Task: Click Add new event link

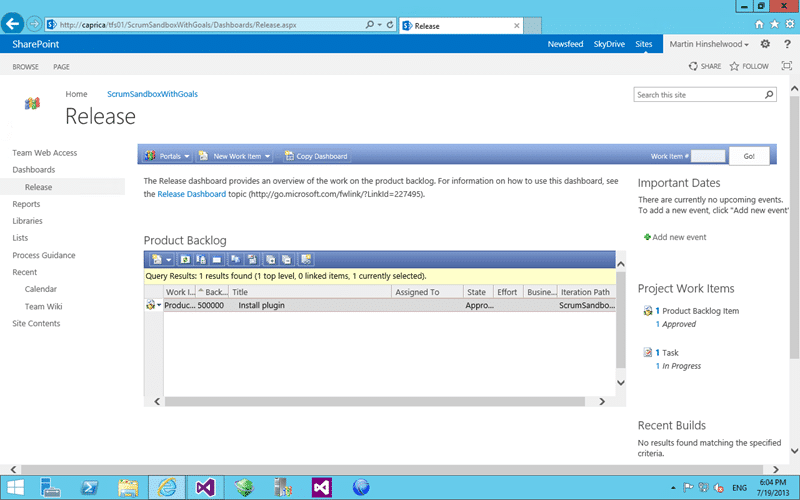Action: 679,237
